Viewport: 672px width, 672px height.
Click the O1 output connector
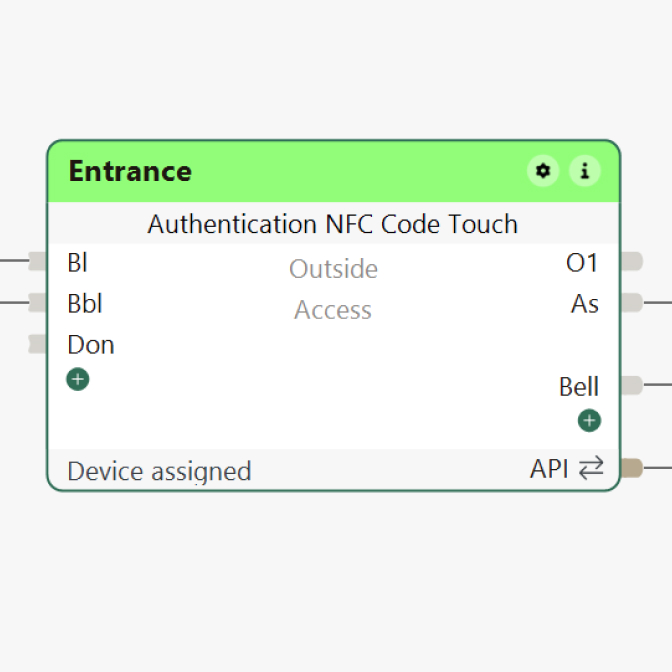tap(631, 262)
